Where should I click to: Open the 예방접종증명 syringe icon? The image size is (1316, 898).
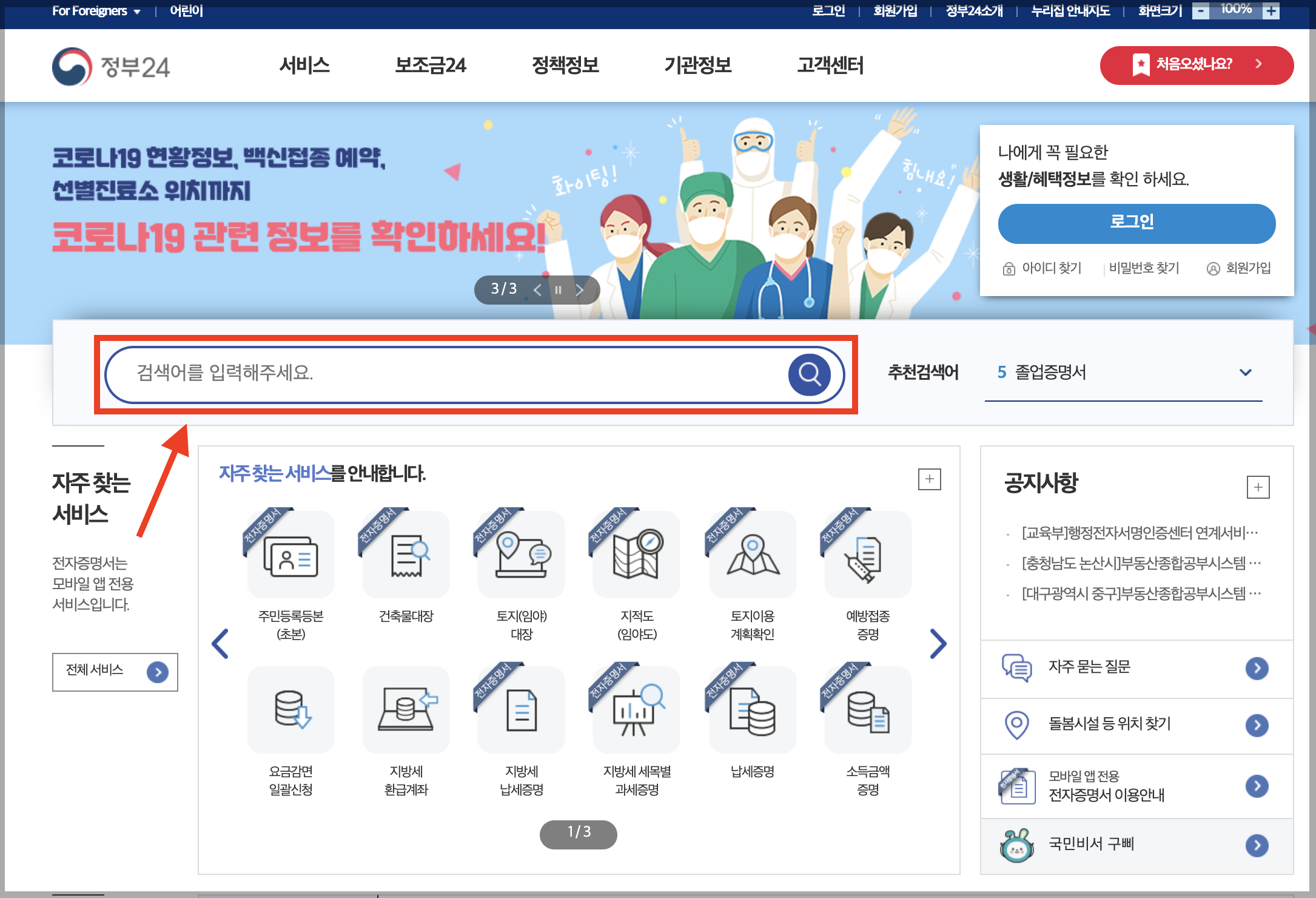pos(867,555)
